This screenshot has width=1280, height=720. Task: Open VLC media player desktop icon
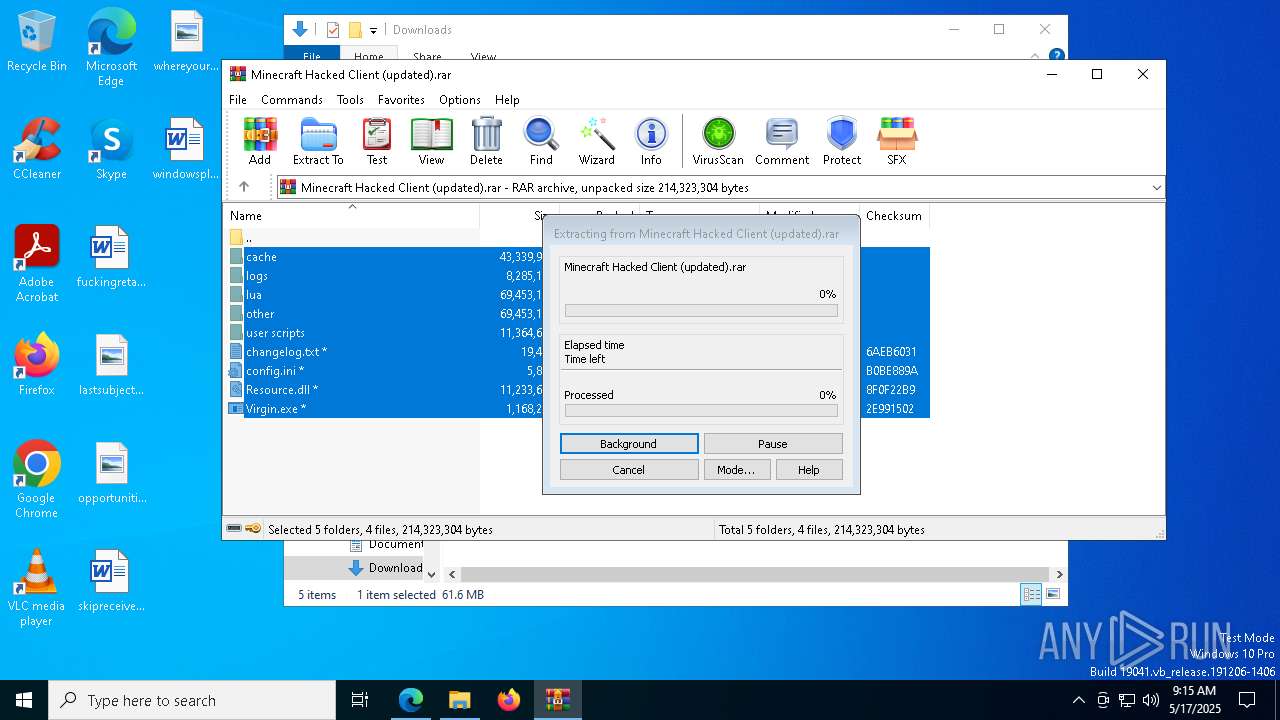tap(37, 588)
